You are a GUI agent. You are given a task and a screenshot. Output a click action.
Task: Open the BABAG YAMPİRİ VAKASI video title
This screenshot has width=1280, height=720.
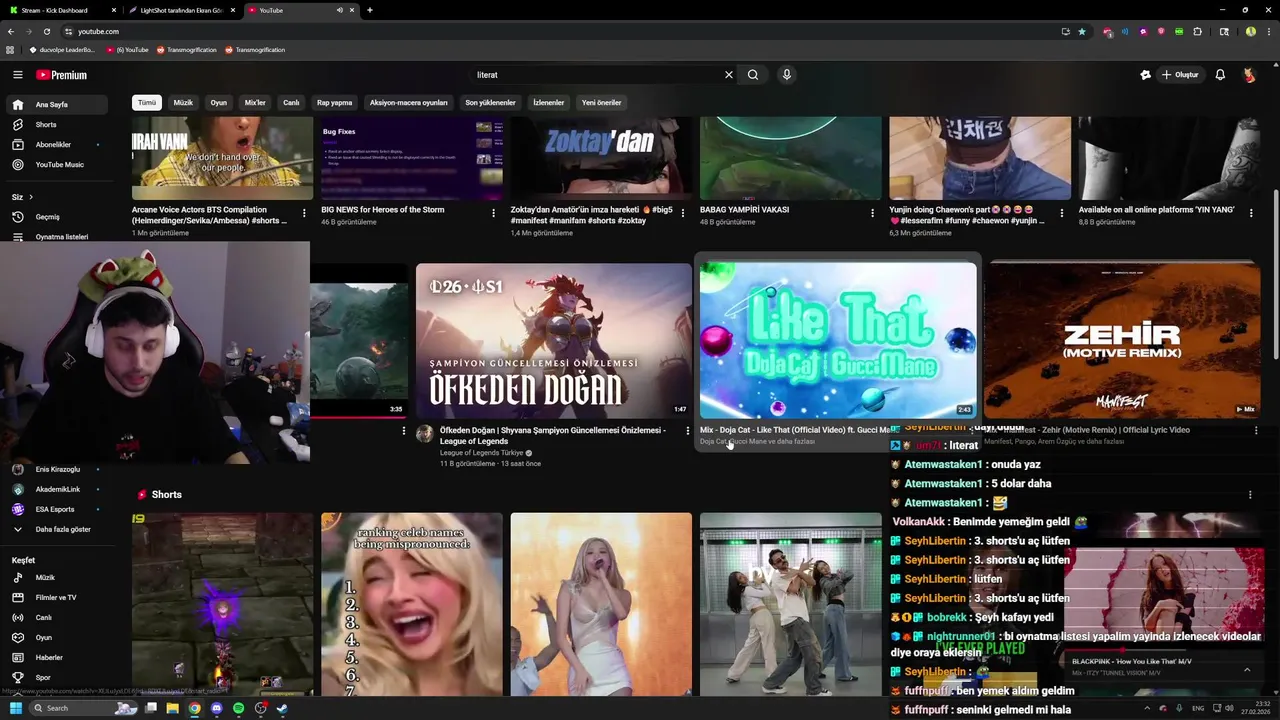(744, 210)
